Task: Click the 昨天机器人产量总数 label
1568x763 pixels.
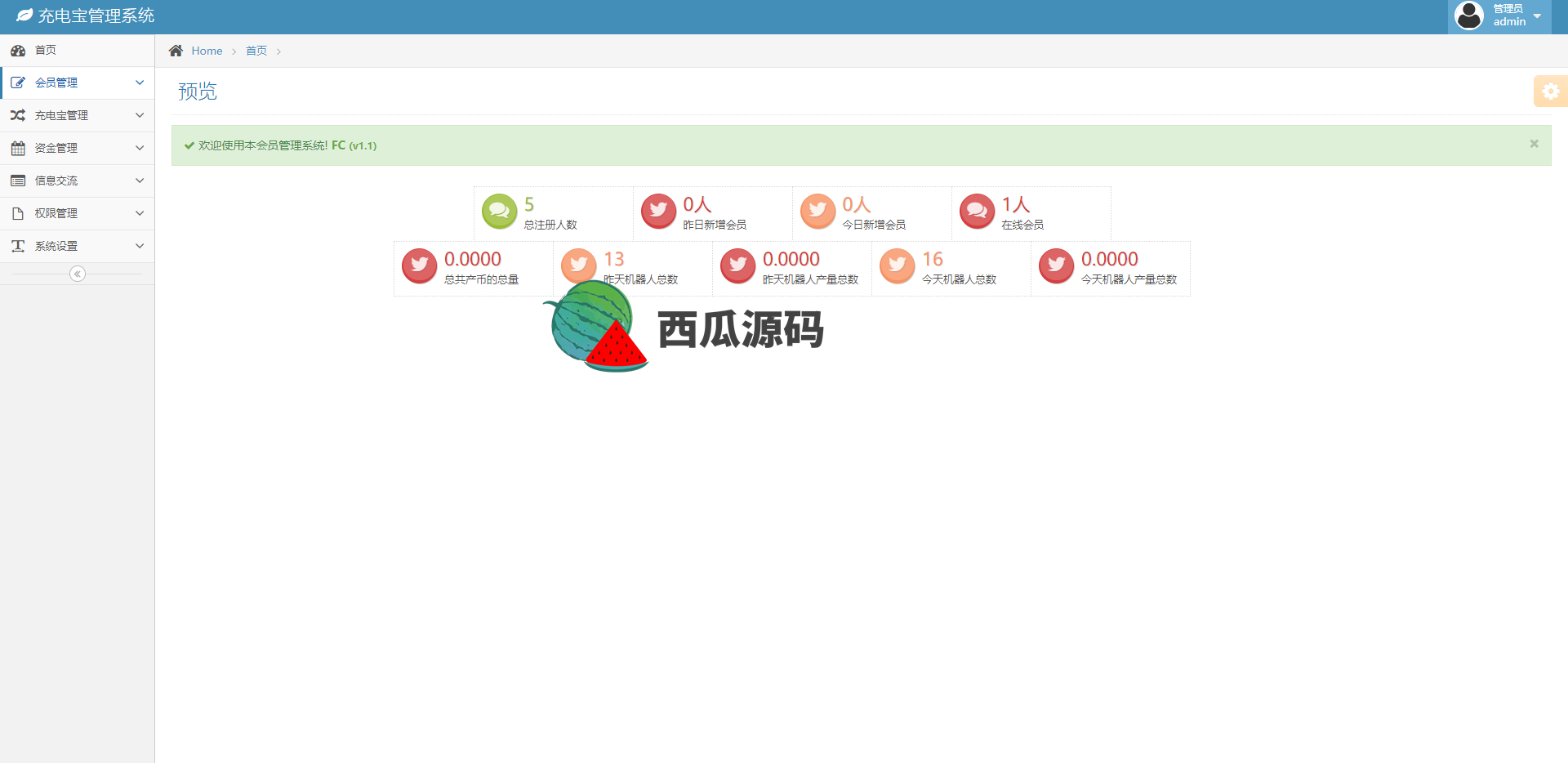Action: [x=811, y=279]
